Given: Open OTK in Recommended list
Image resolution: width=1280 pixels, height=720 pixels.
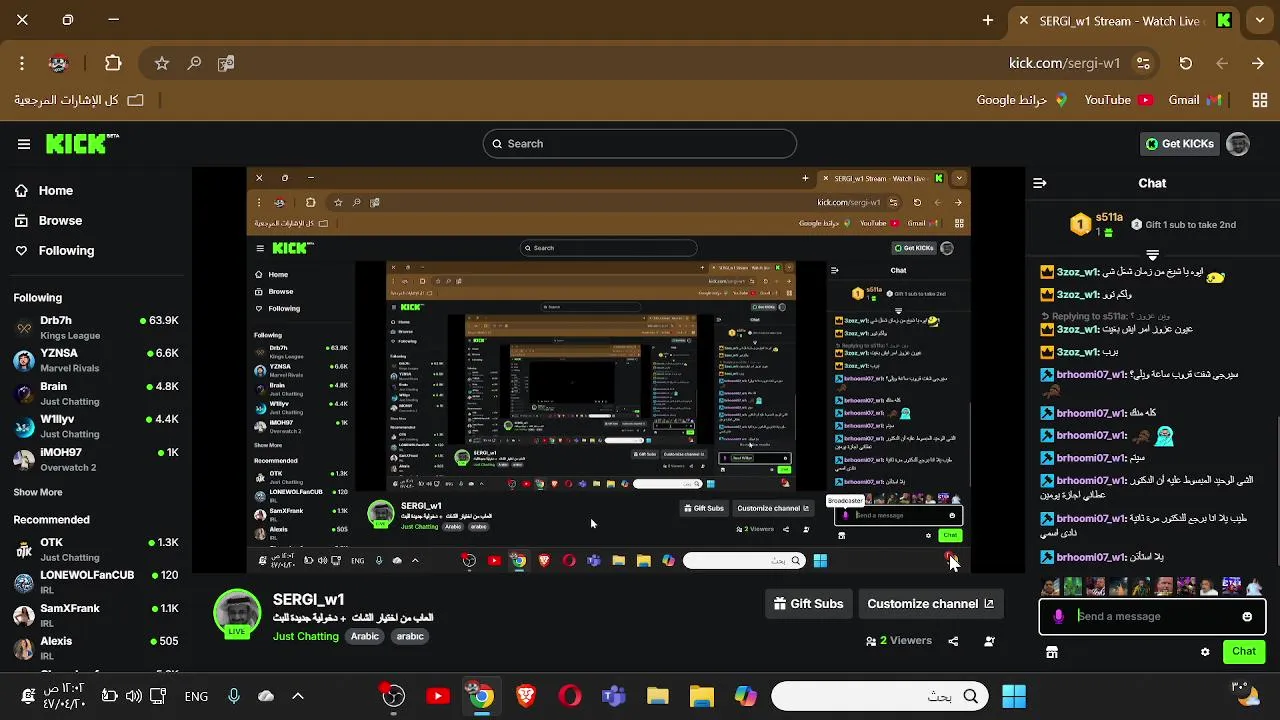Looking at the screenshot, I should [x=96, y=549].
